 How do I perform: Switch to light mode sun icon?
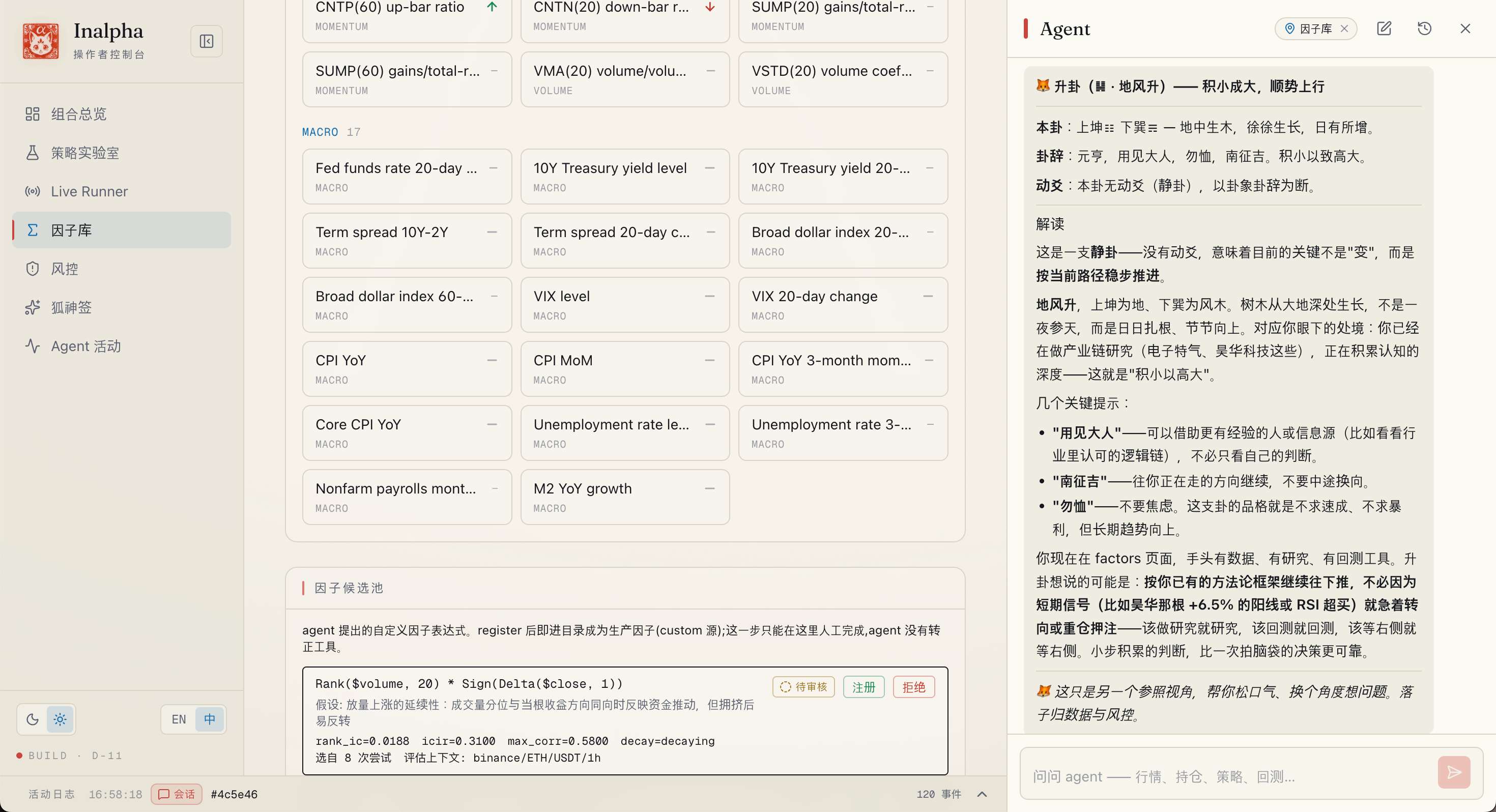pos(60,719)
